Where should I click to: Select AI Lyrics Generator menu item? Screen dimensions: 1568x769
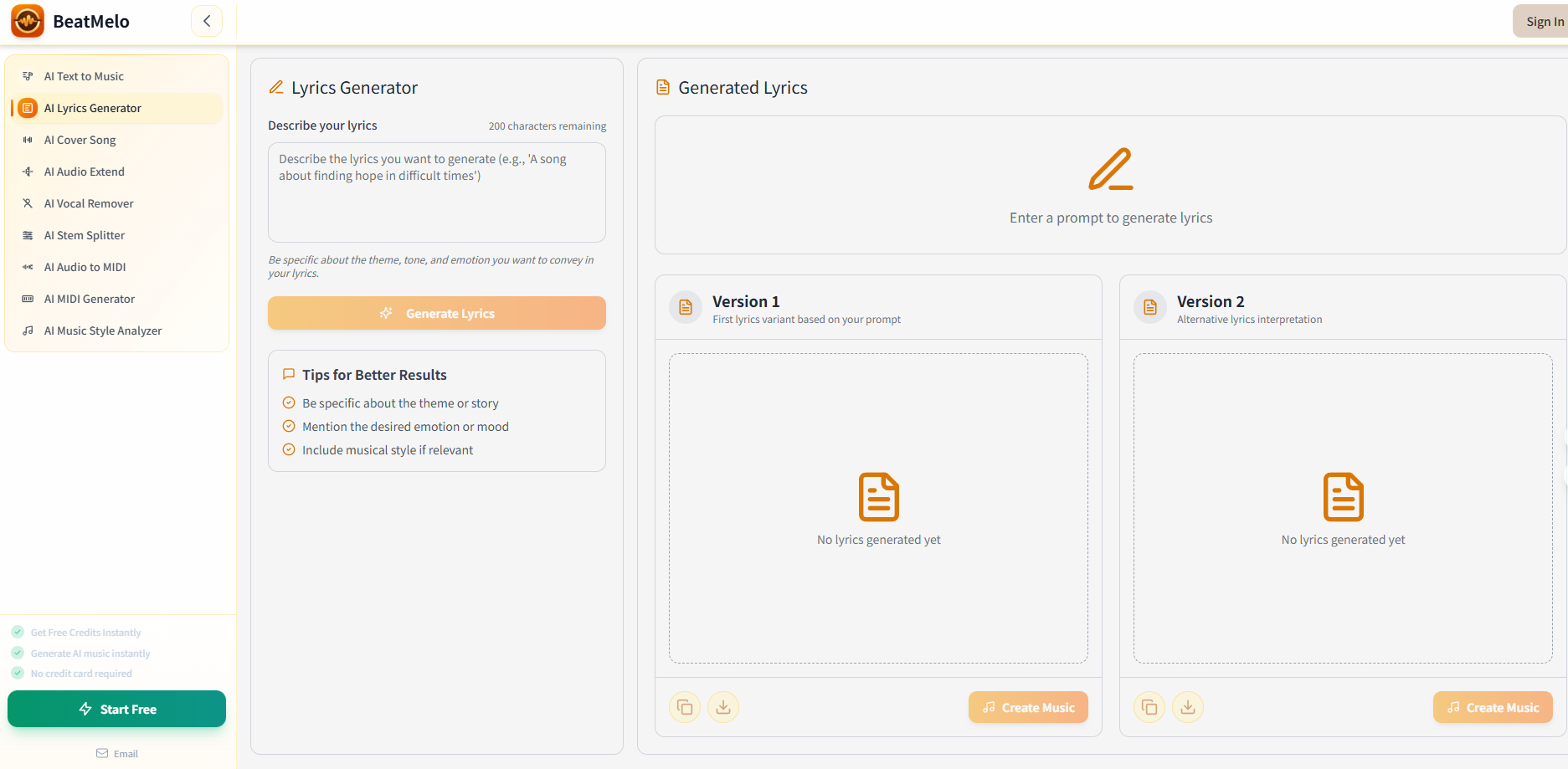(x=117, y=108)
